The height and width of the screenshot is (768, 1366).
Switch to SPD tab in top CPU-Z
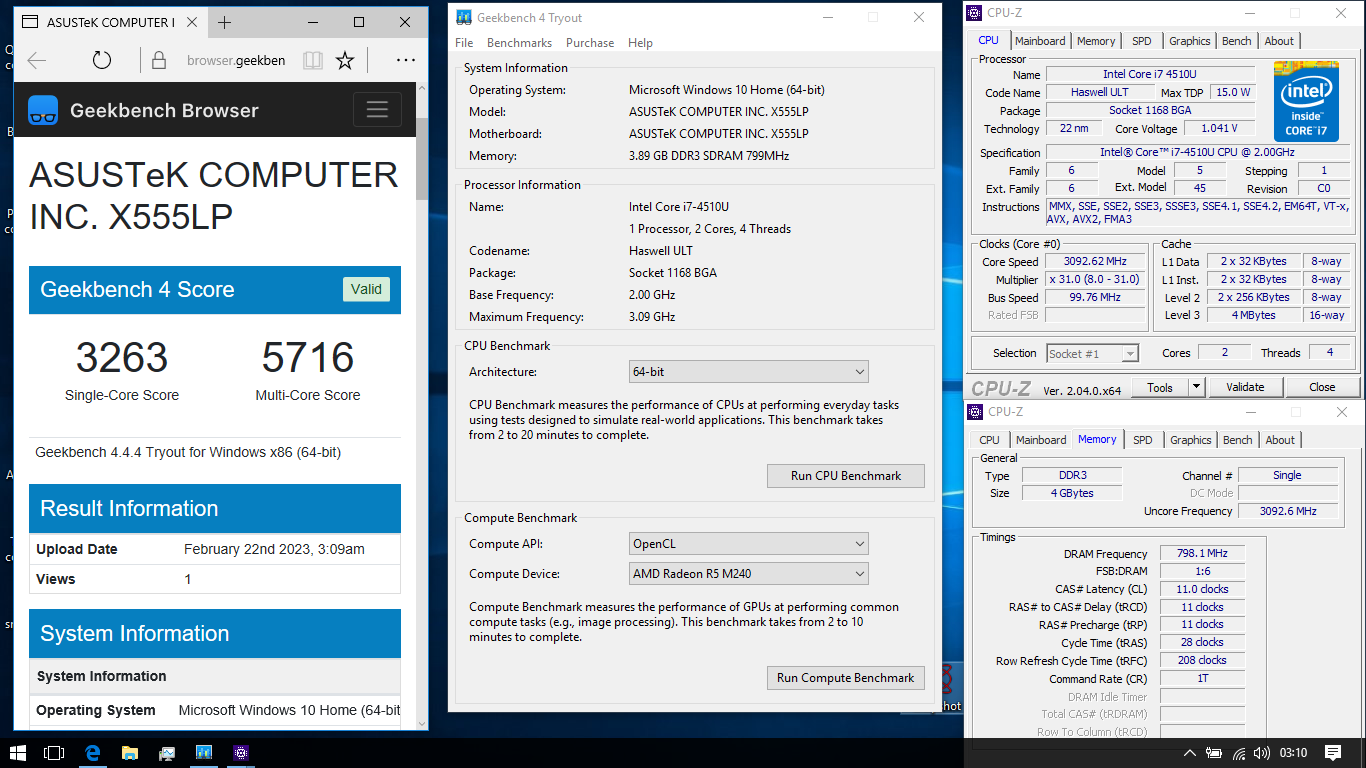pos(1142,41)
